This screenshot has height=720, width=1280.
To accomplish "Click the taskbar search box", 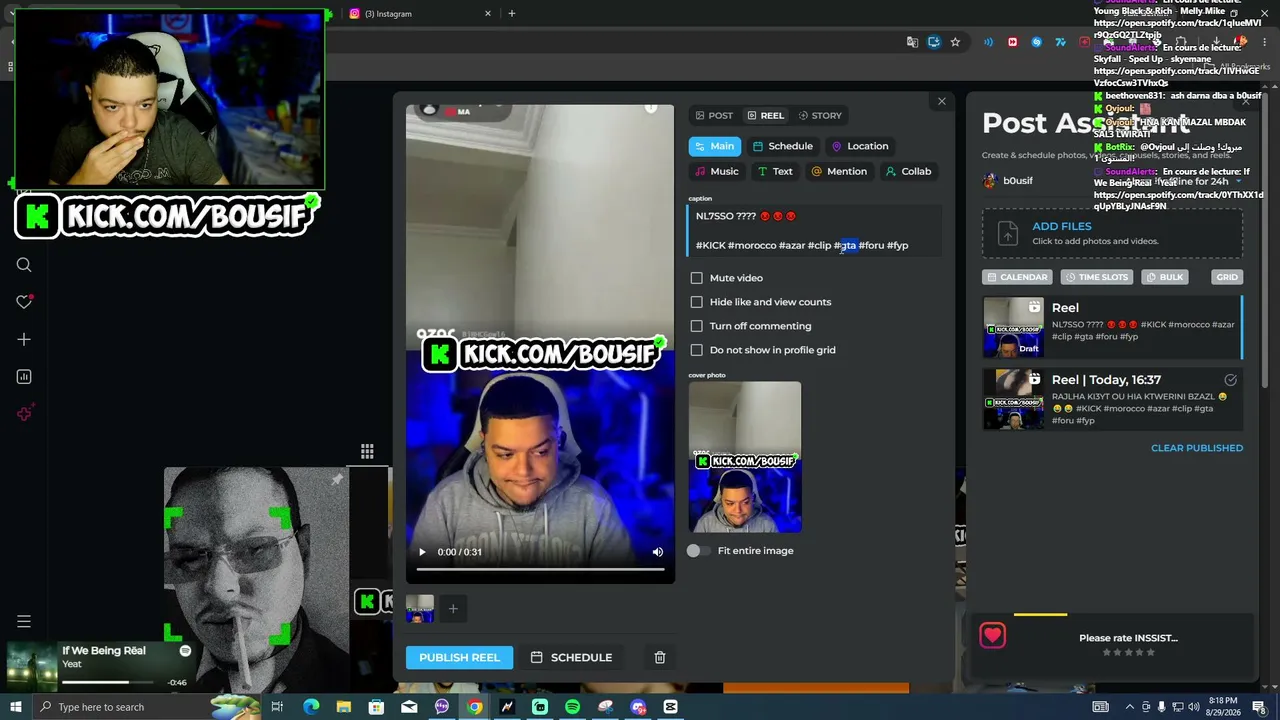I will pos(148,707).
